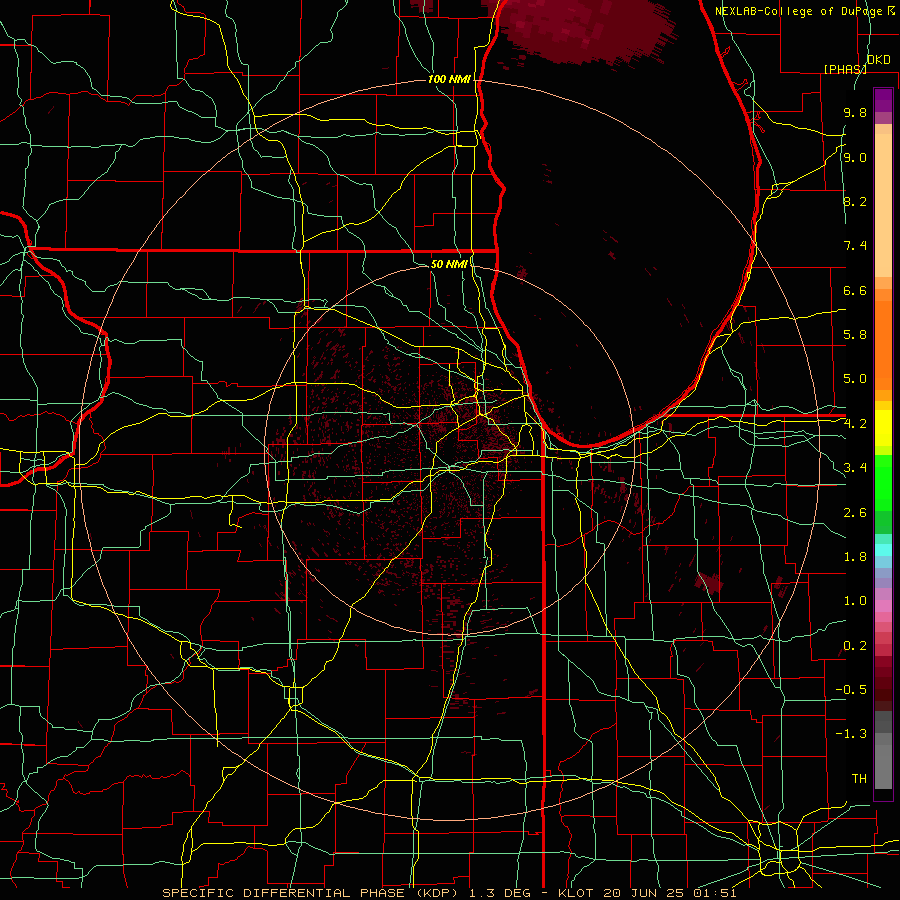Viewport: 900px width, 900px height.
Task: Select the 5.0 value on the color scale
Action: (855, 379)
